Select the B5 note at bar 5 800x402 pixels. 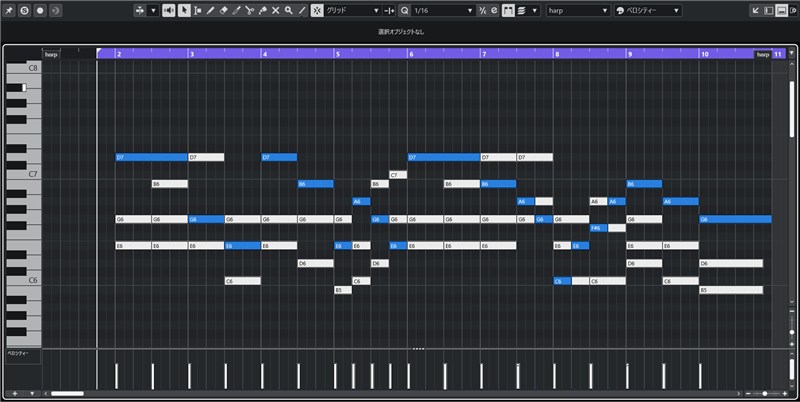[343, 290]
